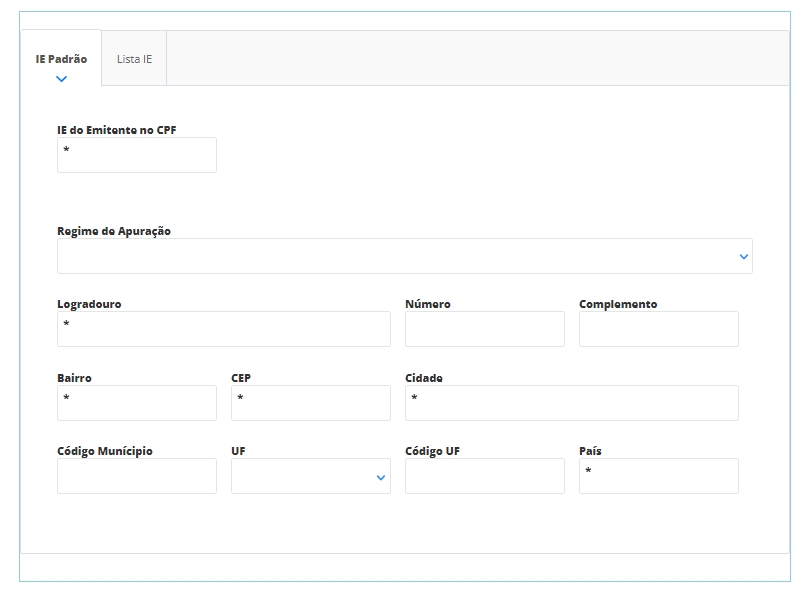Focus the Bairro text field
The width and height of the screenshot is (811, 599).
click(x=137, y=403)
